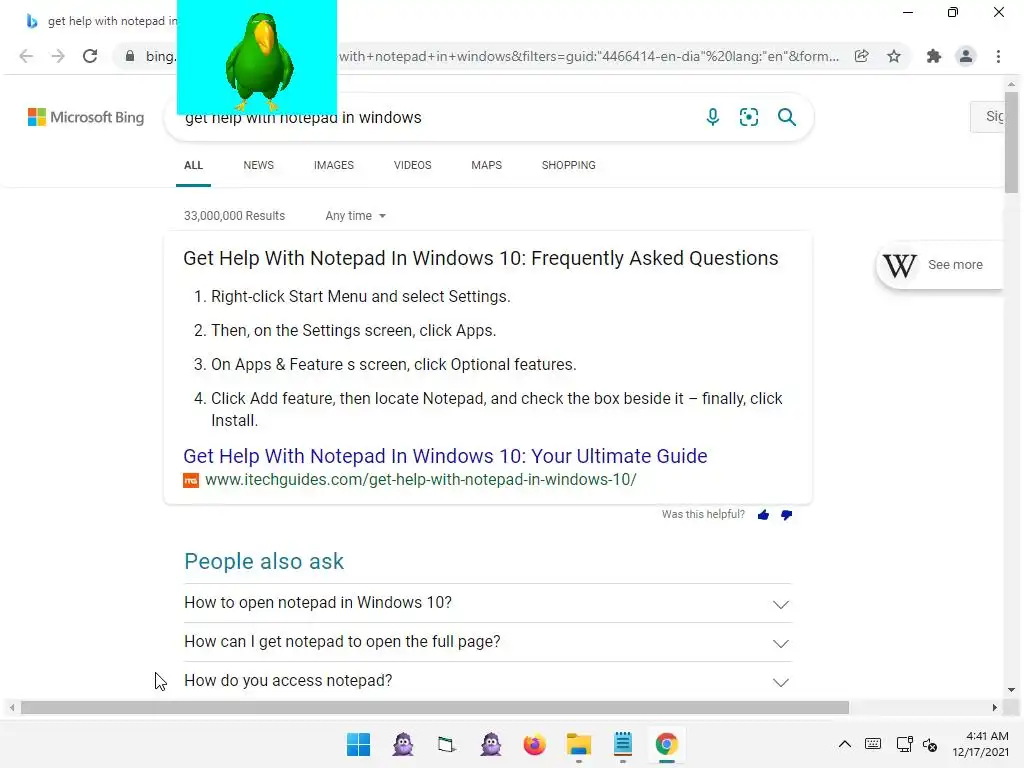Screen dimensions: 1024x768
Task: Switch to the VIDEOS tab
Action: pos(412,165)
